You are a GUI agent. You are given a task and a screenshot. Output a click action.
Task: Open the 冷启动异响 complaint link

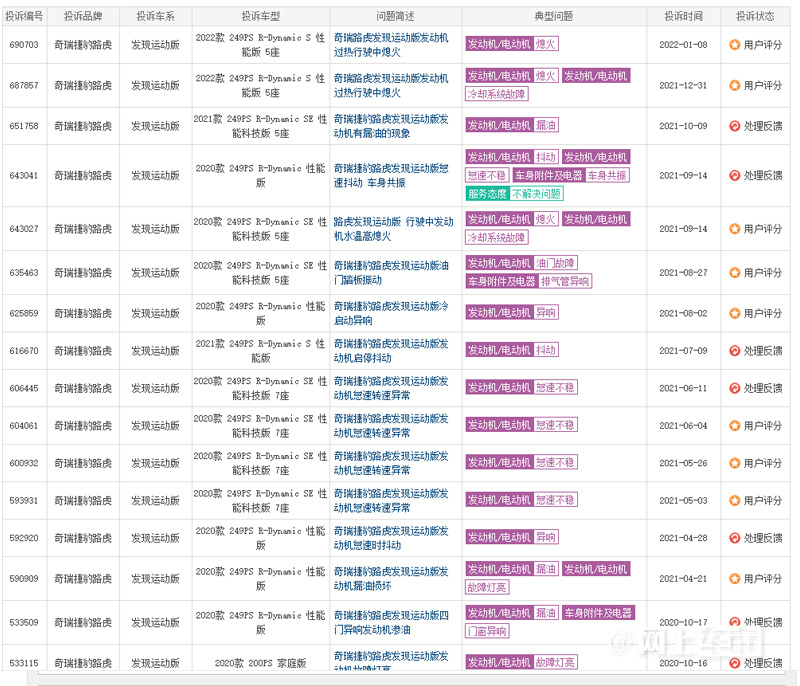tap(391, 313)
